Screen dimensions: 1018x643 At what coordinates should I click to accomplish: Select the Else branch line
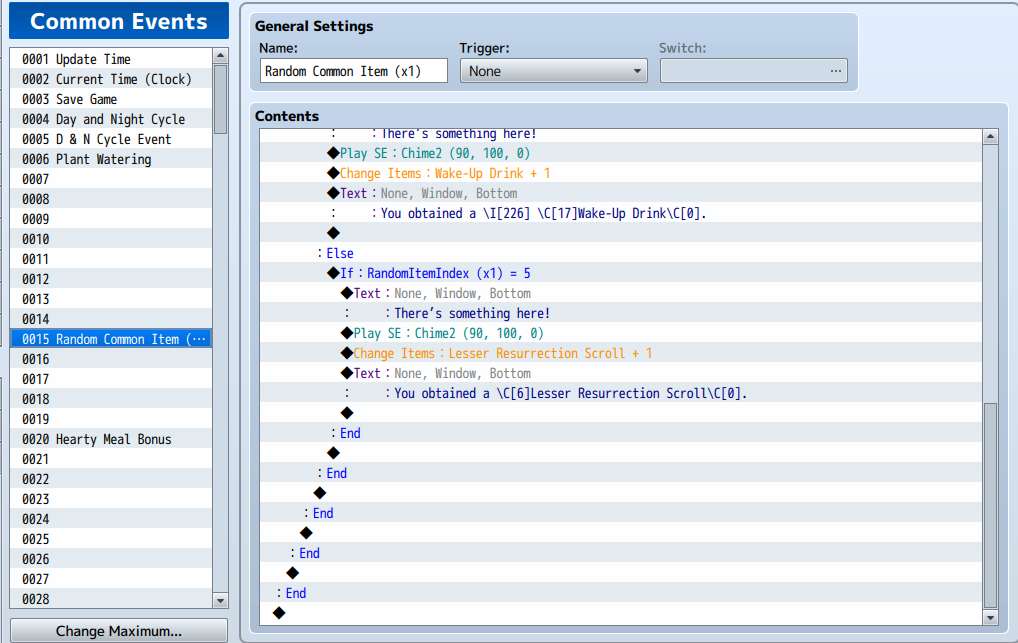tap(621, 253)
